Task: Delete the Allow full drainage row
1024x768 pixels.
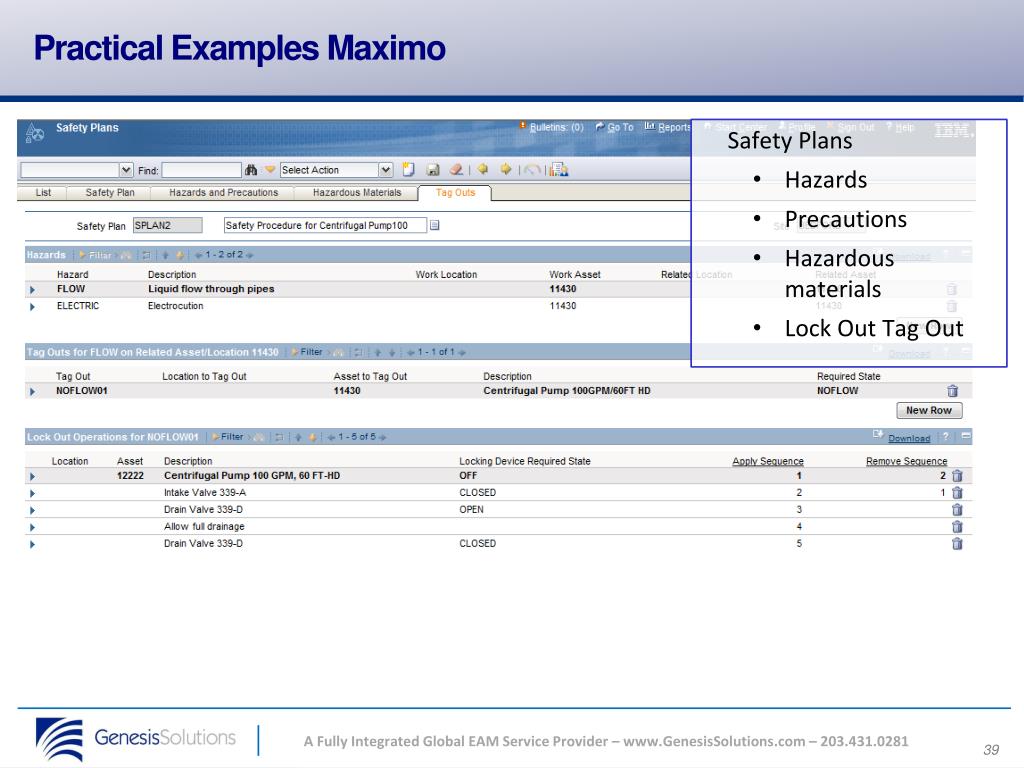Action: point(957,526)
